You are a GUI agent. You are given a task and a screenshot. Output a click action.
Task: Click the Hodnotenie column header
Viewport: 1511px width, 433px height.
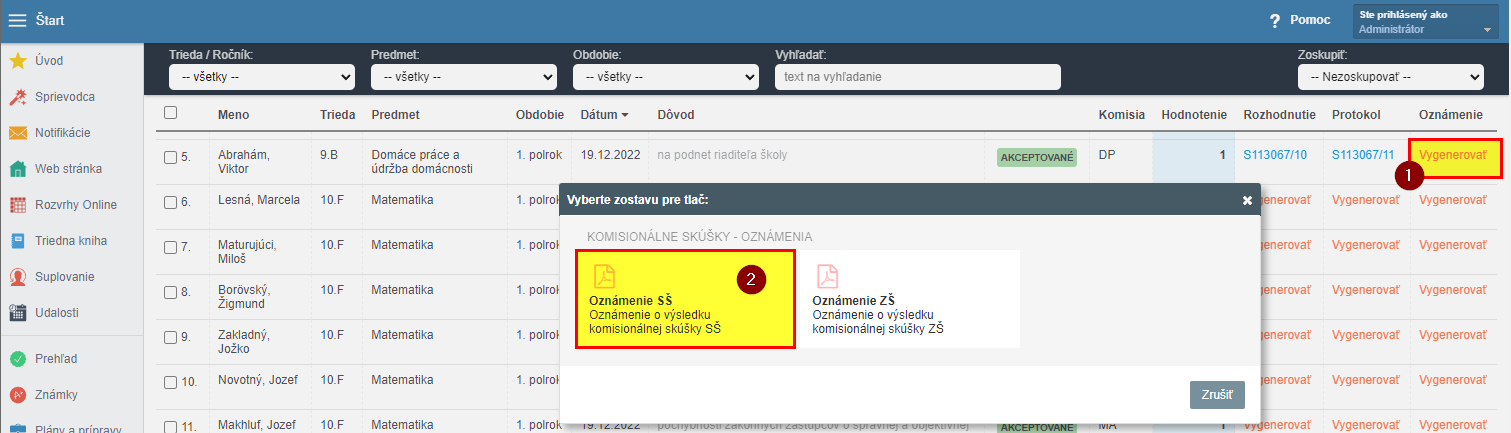1194,115
